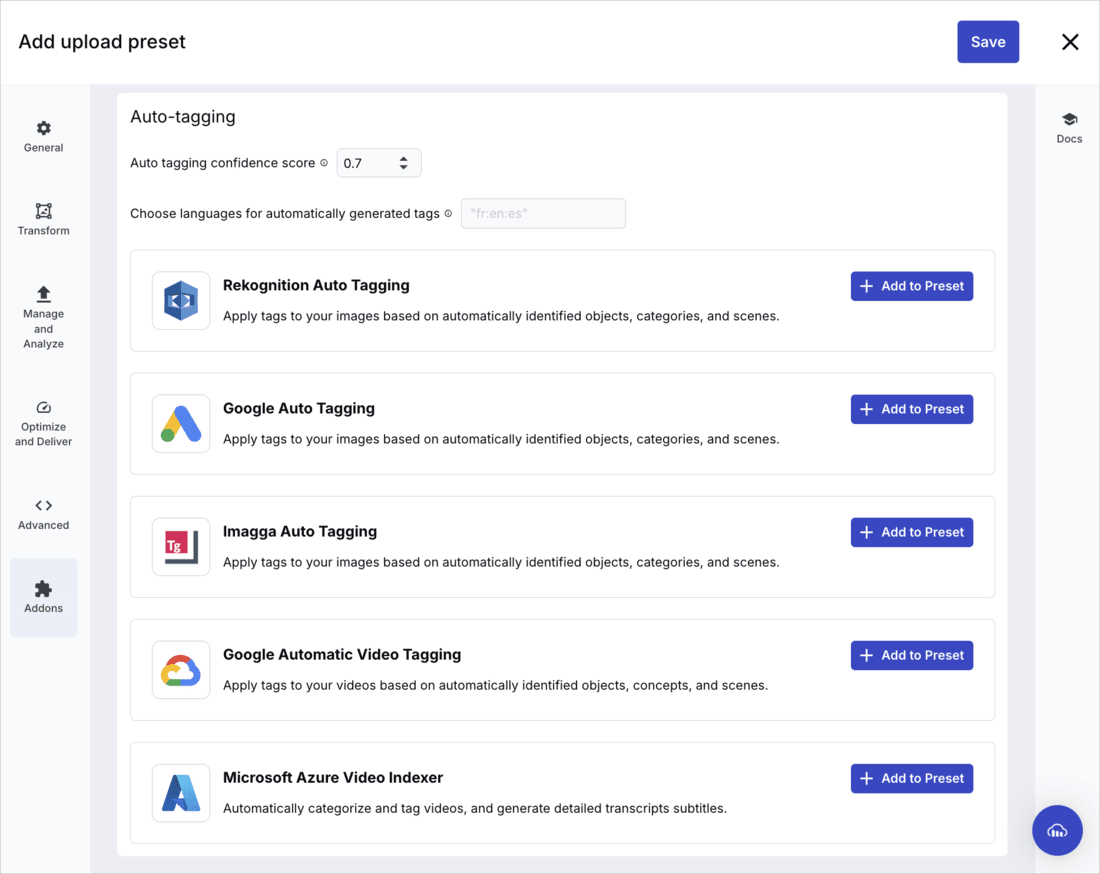Click the Microsoft Azure logo icon
The width and height of the screenshot is (1100, 874).
181,793
